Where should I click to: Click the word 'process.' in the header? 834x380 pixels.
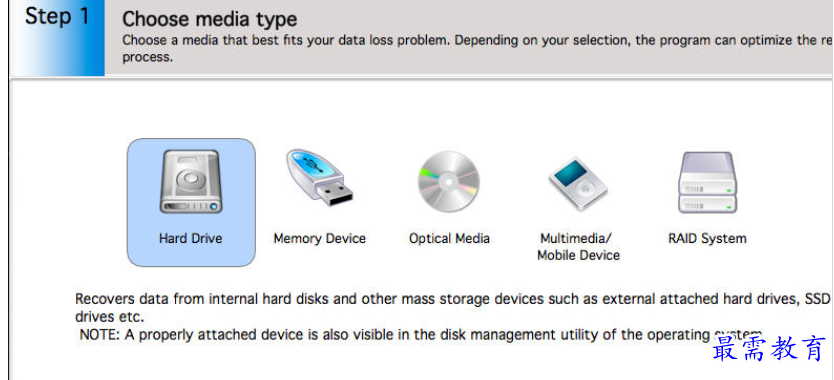coord(148,57)
